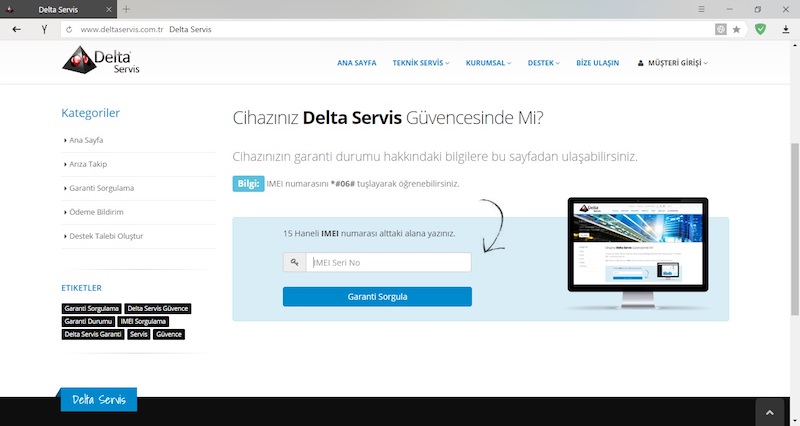Viewport: 800px width, 426px height.
Task: Reload page with refresh icon
Action: tap(69, 30)
